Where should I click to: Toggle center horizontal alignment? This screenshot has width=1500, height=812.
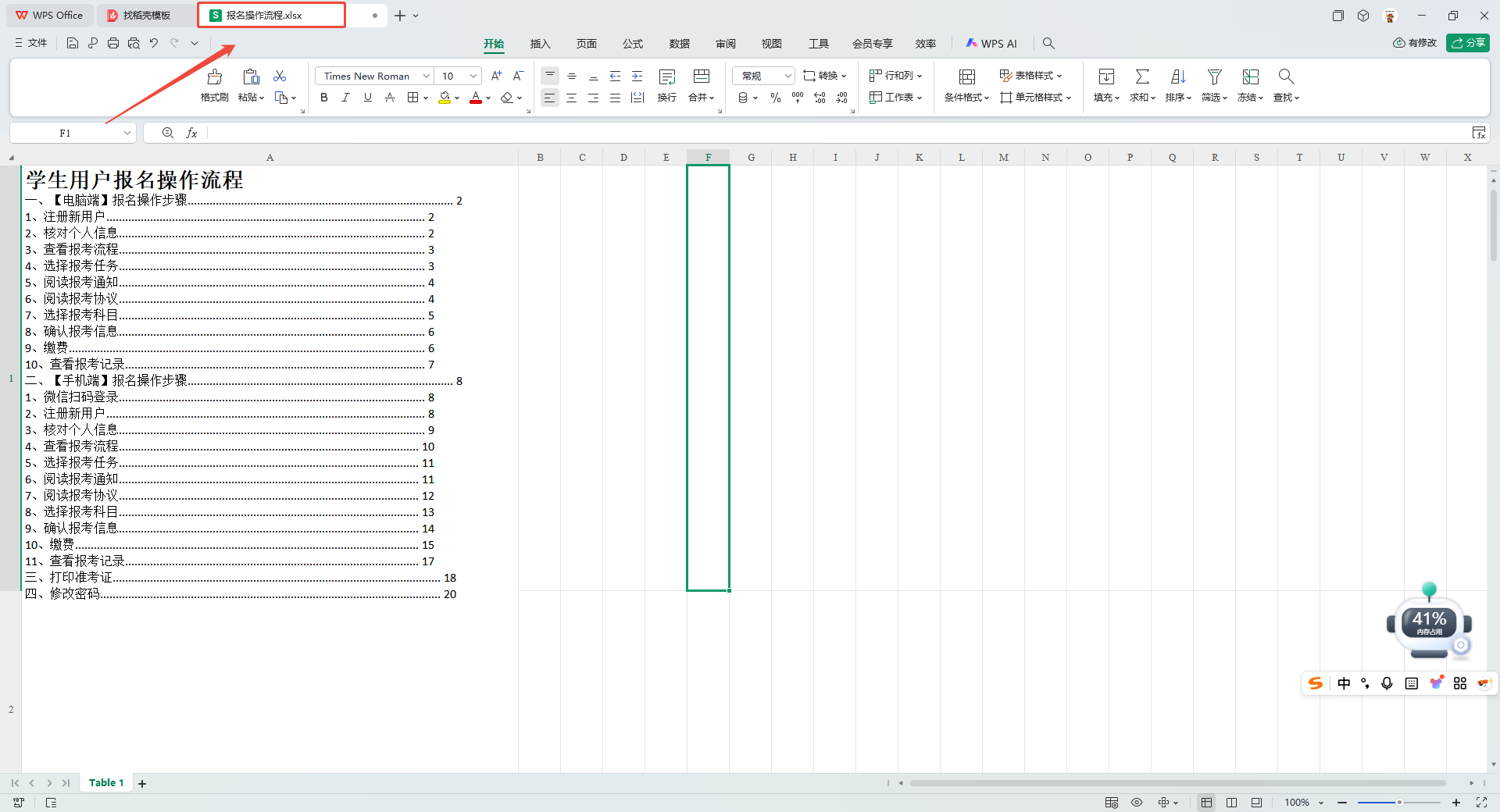[x=572, y=98]
